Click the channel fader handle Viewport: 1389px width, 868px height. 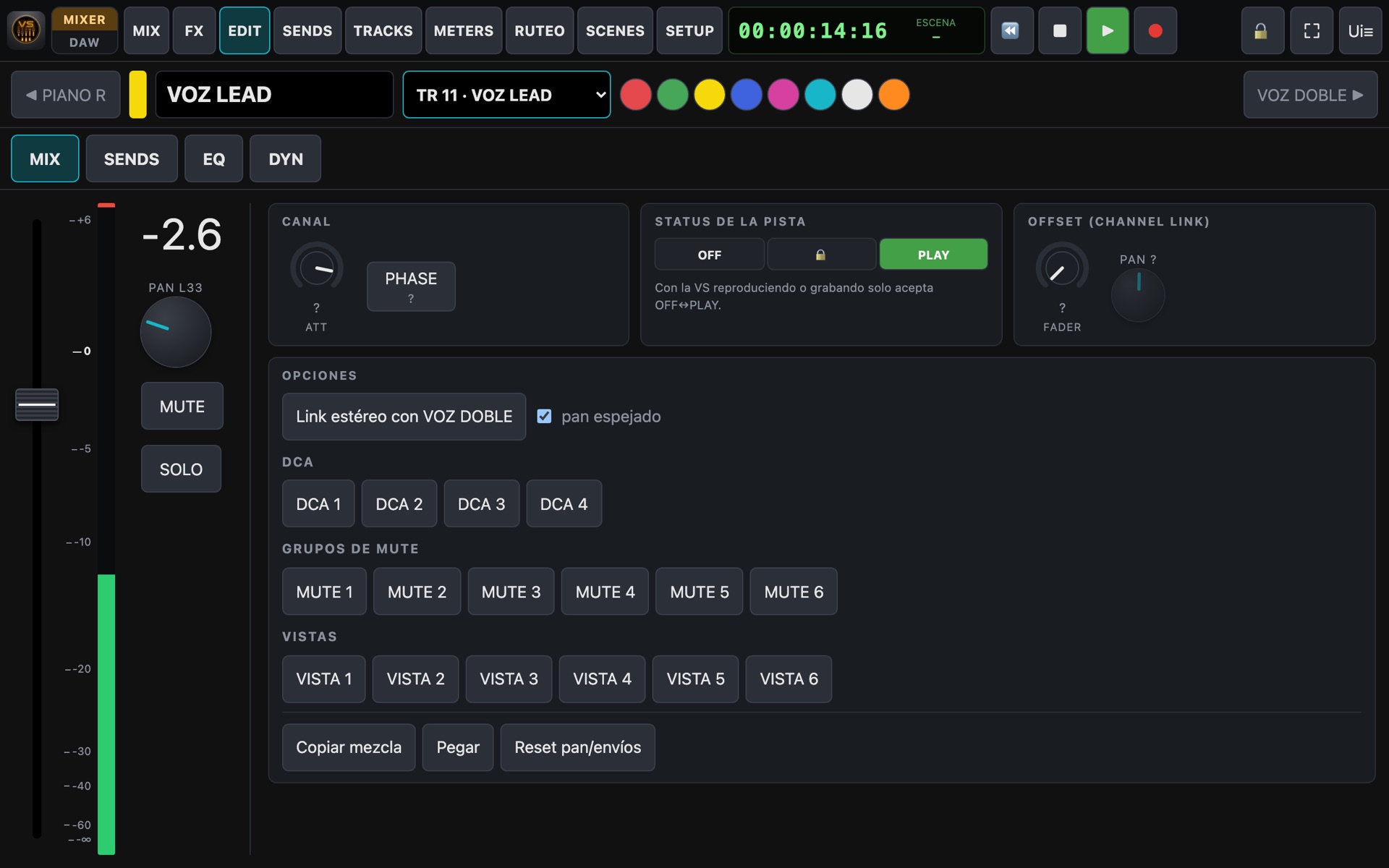point(37,404)
